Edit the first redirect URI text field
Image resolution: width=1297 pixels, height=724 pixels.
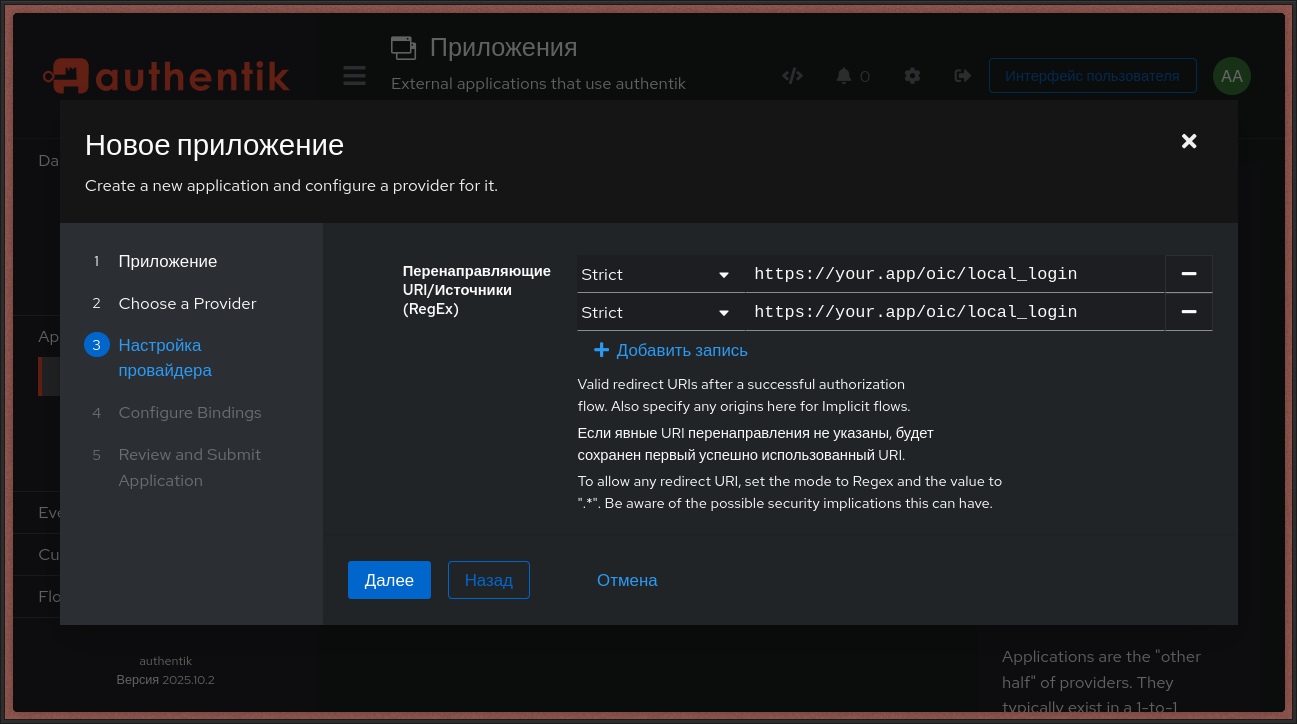click(x=954, y=274)
